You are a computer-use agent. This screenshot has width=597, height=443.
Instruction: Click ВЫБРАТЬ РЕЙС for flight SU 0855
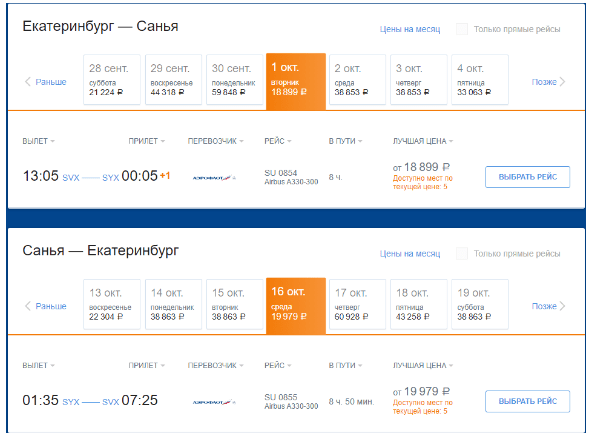[x=527, y=401]
